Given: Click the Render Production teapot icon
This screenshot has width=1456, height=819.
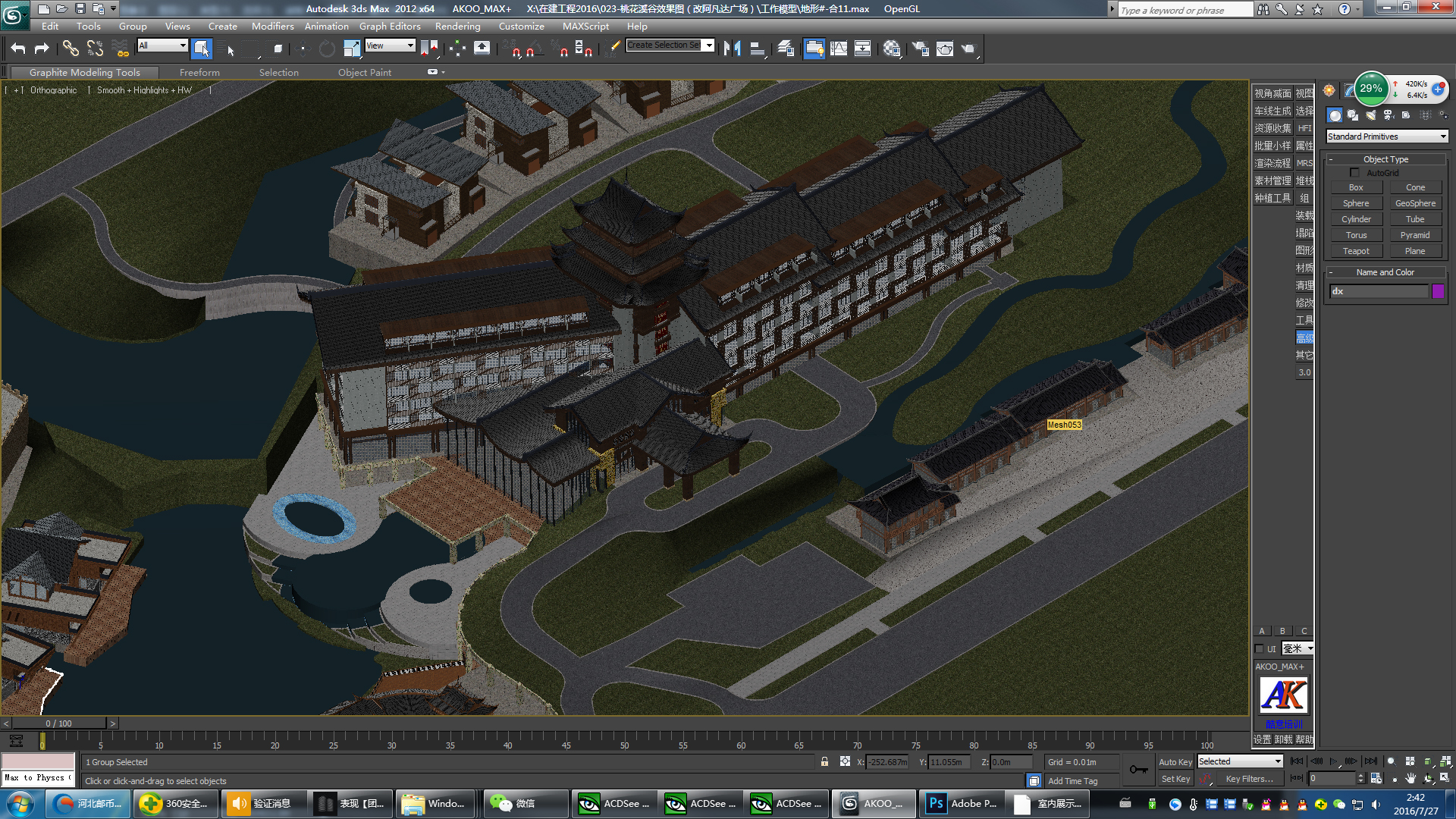Looking at the screenshot, I should [x=968, y=49].
